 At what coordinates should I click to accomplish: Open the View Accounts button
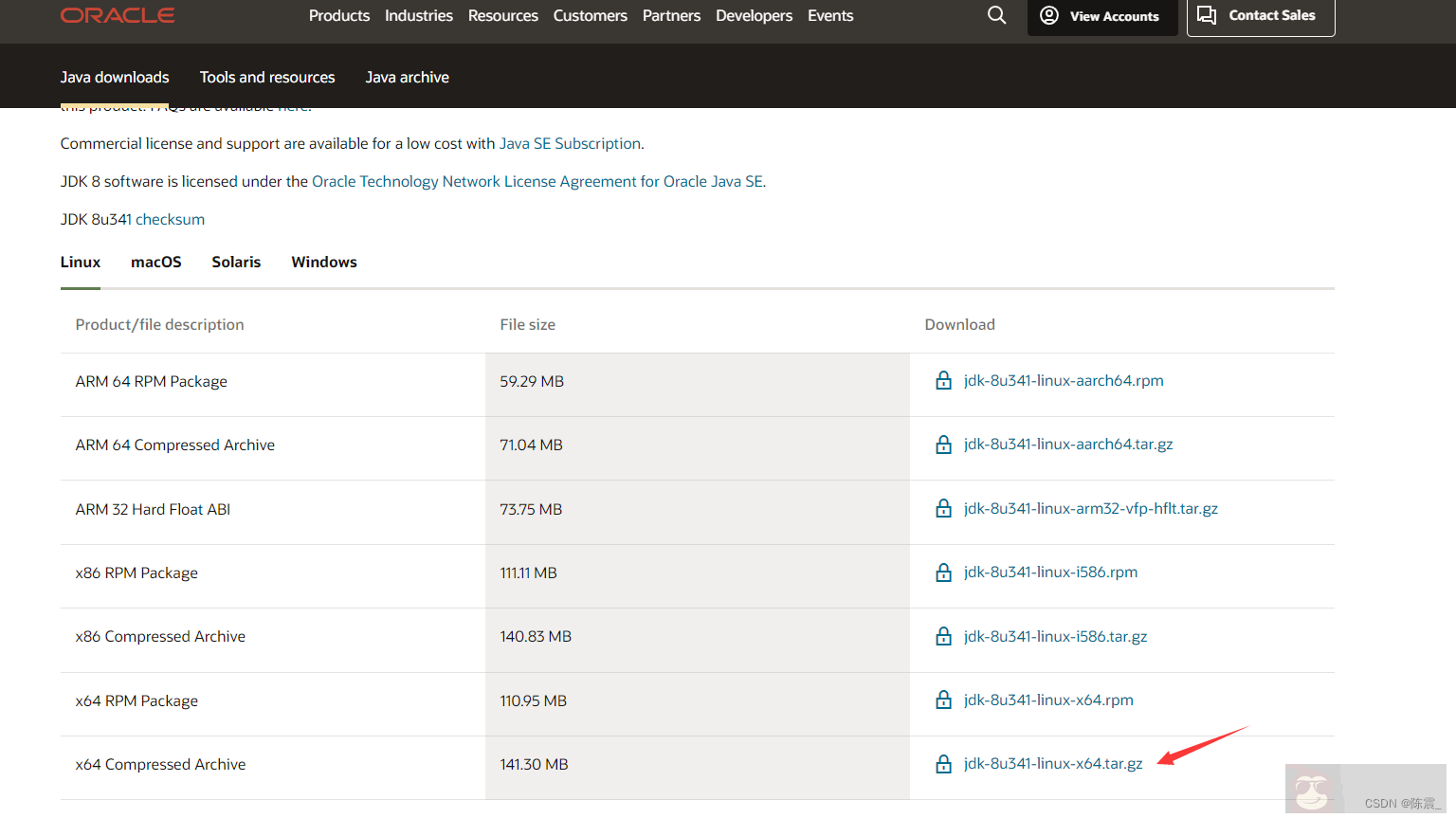pyautogui.click(x=1101, y=16)
